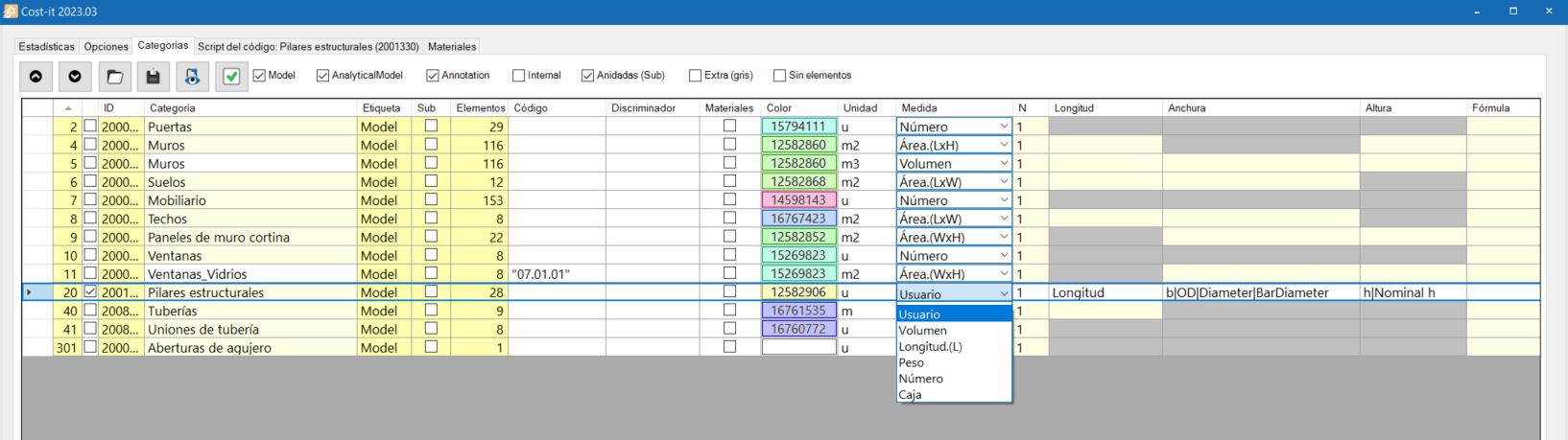Open Medida dropdown for Paneles de muro cortina
This screenshot has height=440, width=1568.
(1004, 237)
